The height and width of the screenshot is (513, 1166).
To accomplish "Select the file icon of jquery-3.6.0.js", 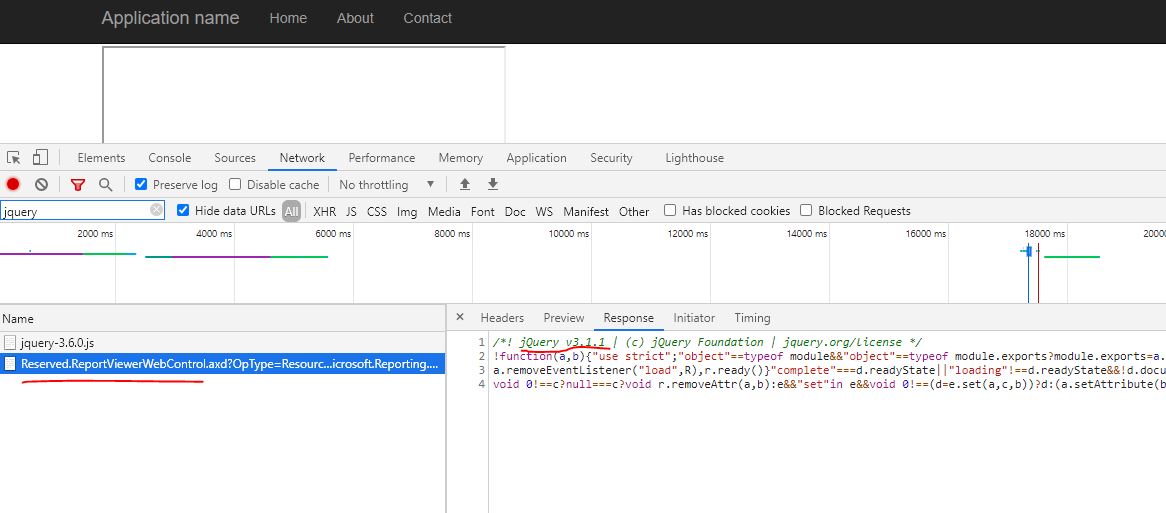I will (10, 343).
